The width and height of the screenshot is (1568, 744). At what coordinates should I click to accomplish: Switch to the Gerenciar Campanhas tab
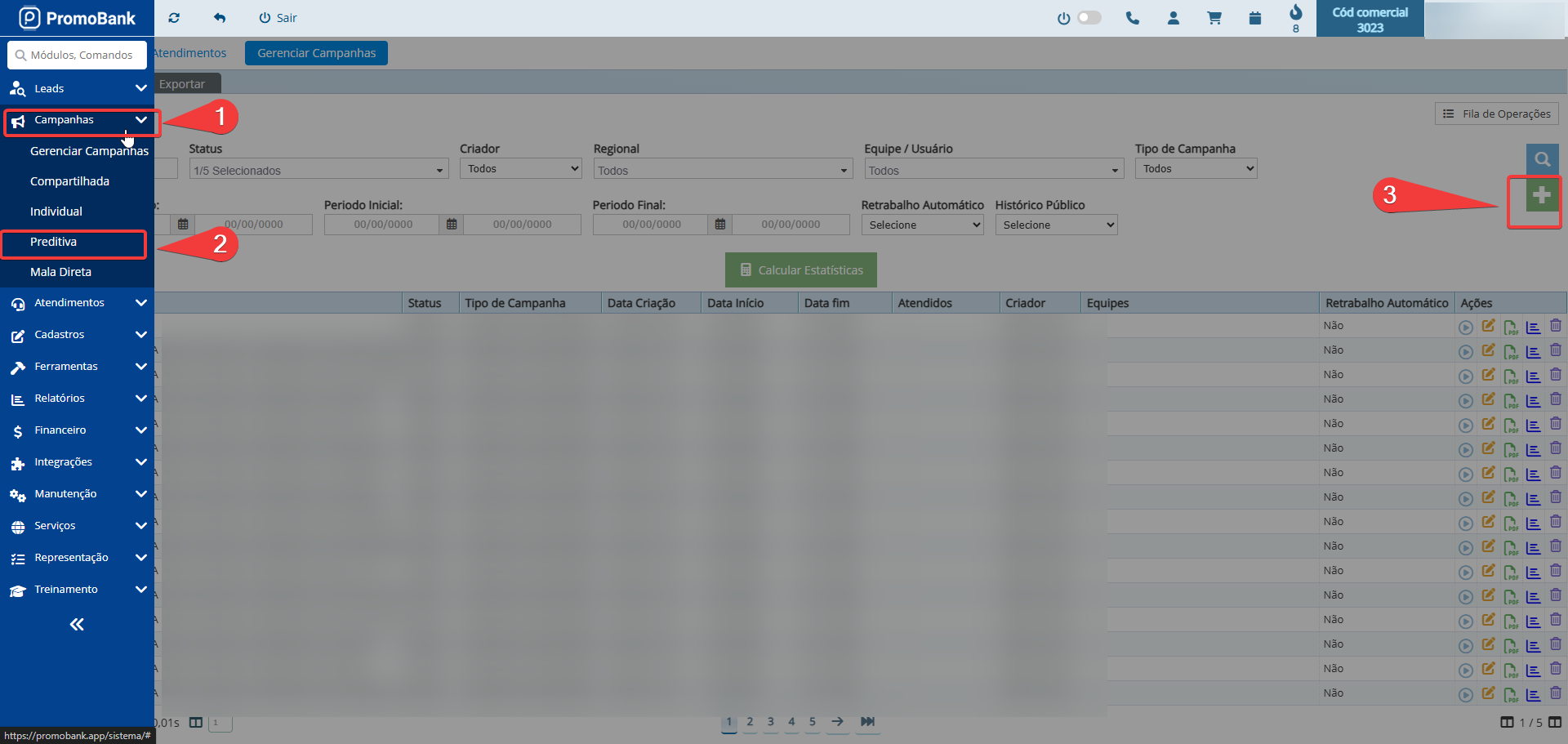click(316, 53)
